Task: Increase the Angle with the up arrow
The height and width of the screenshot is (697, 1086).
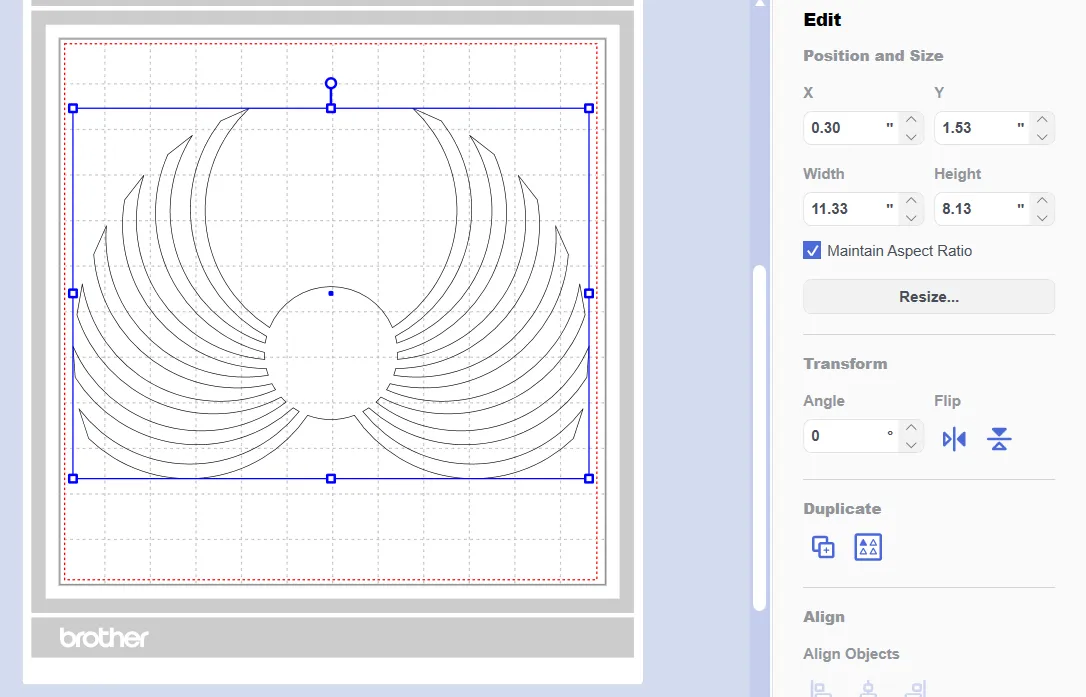Action: [911, 427]
